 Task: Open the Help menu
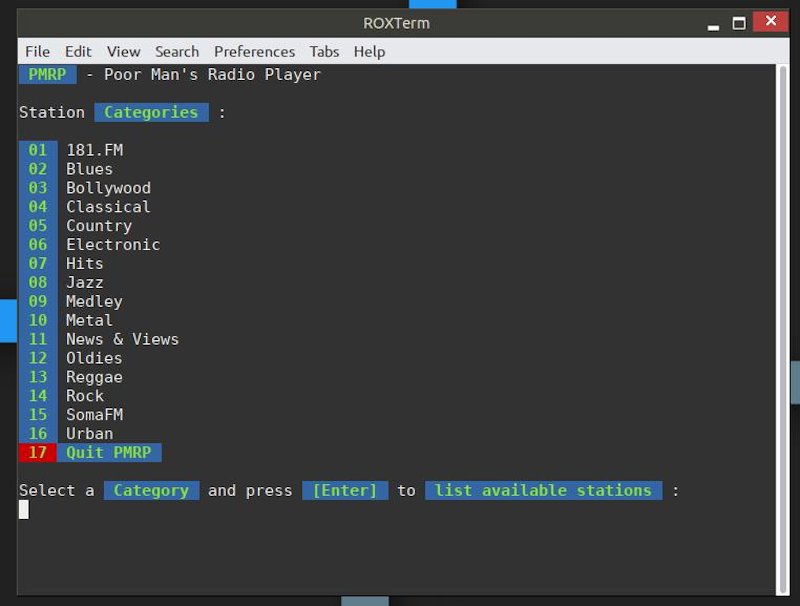tap(369, 51)
